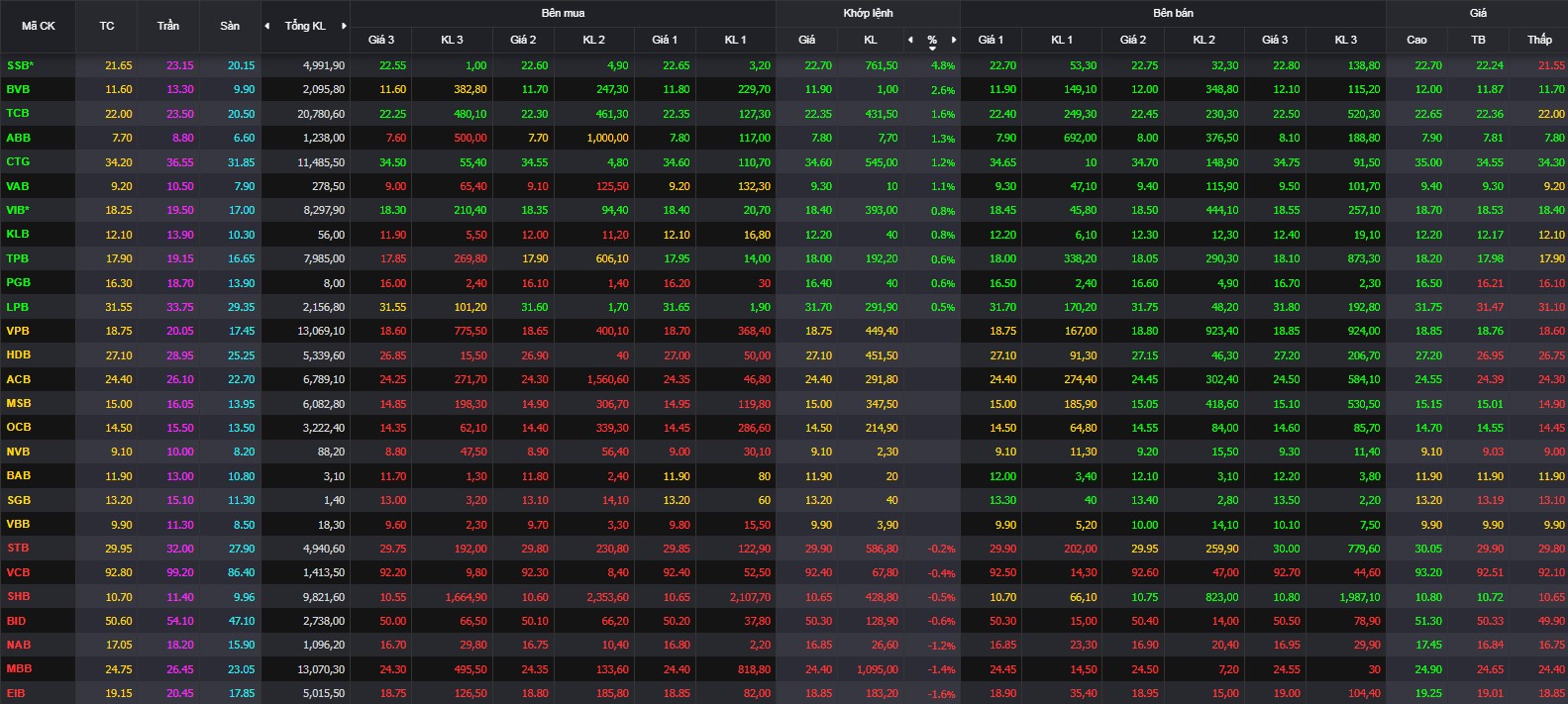The height and width of the screenshot is (704, 1568).
Task: Open the TCB stock symbol
Action: point(18,113)
